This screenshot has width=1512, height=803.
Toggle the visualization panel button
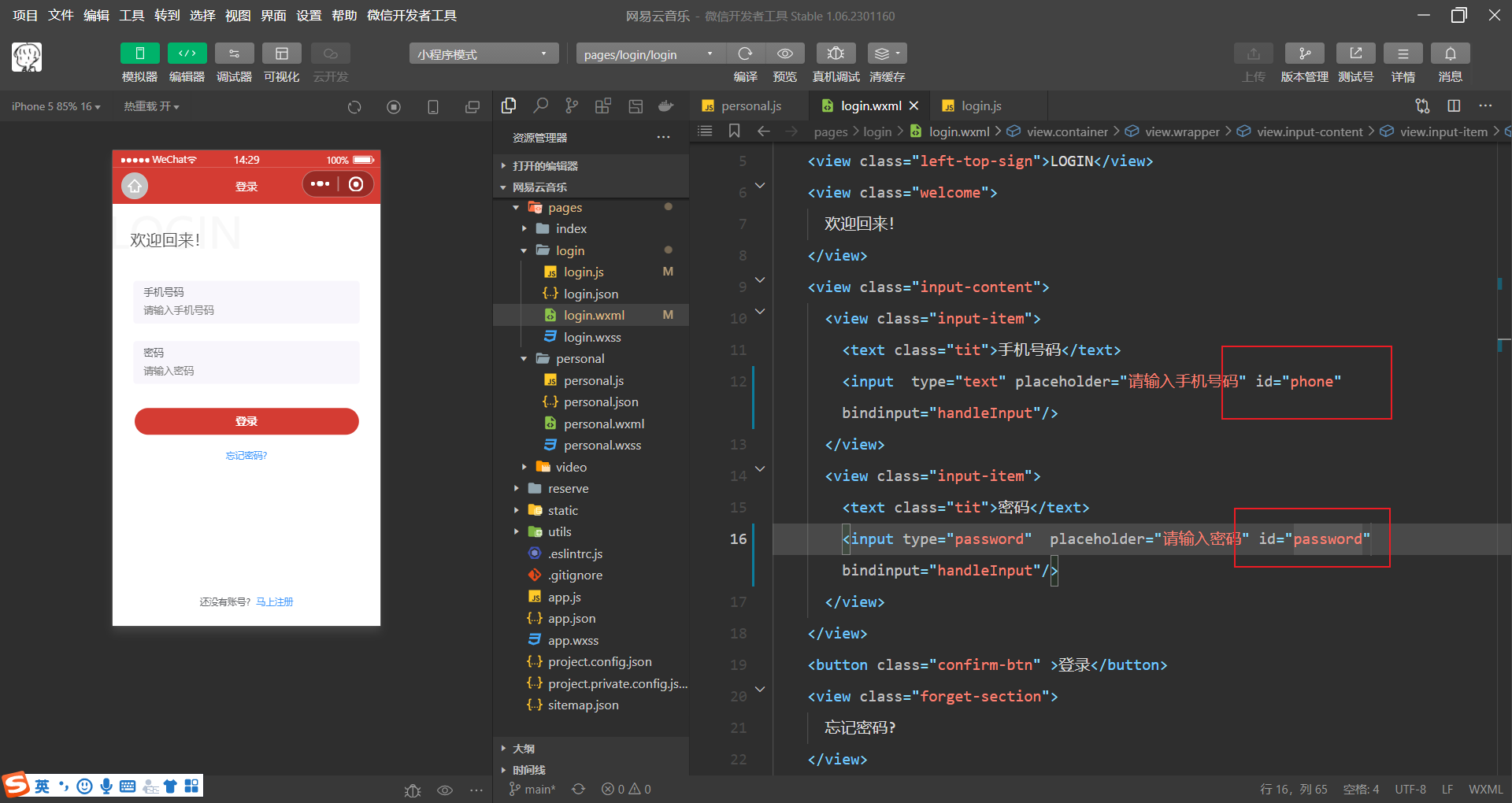281,53
